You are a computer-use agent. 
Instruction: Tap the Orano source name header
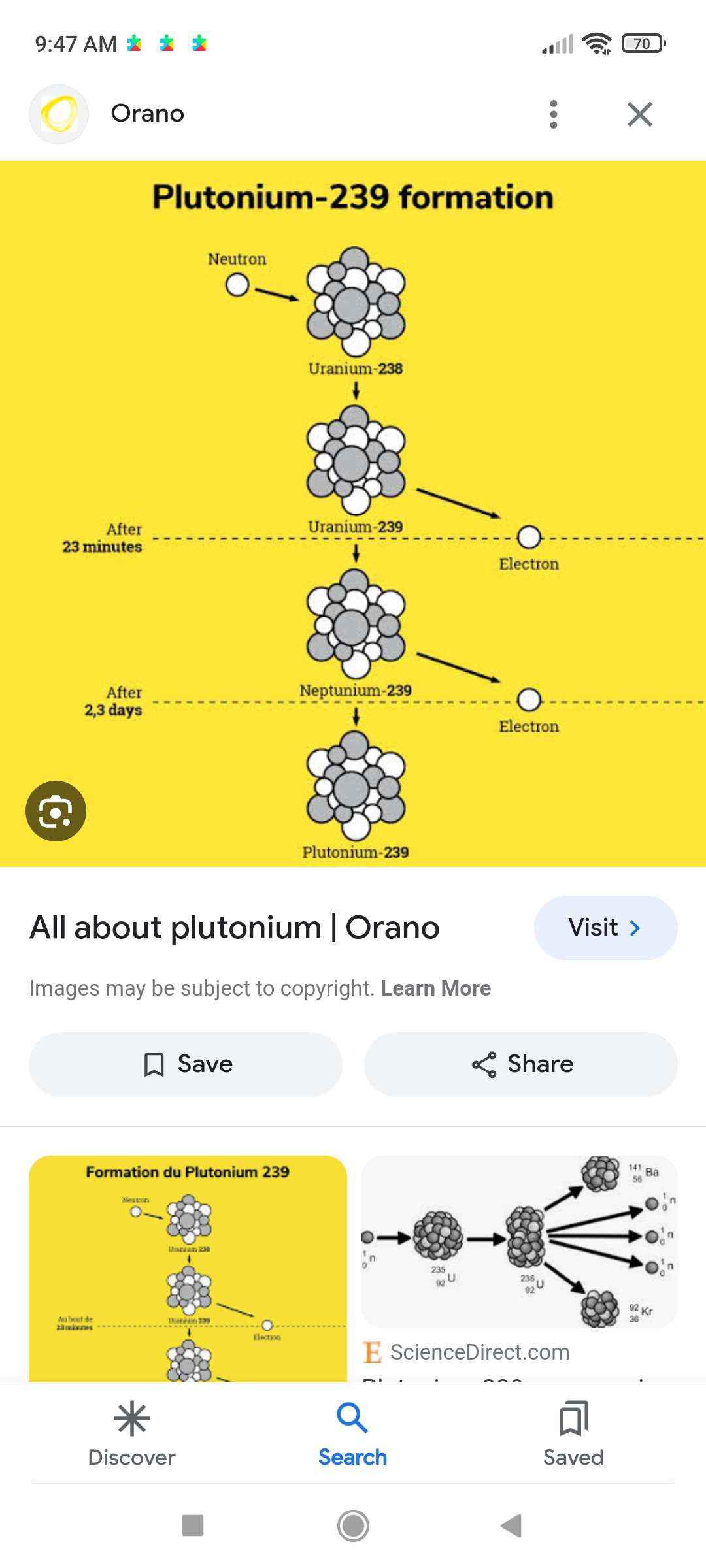coord(148,114)
